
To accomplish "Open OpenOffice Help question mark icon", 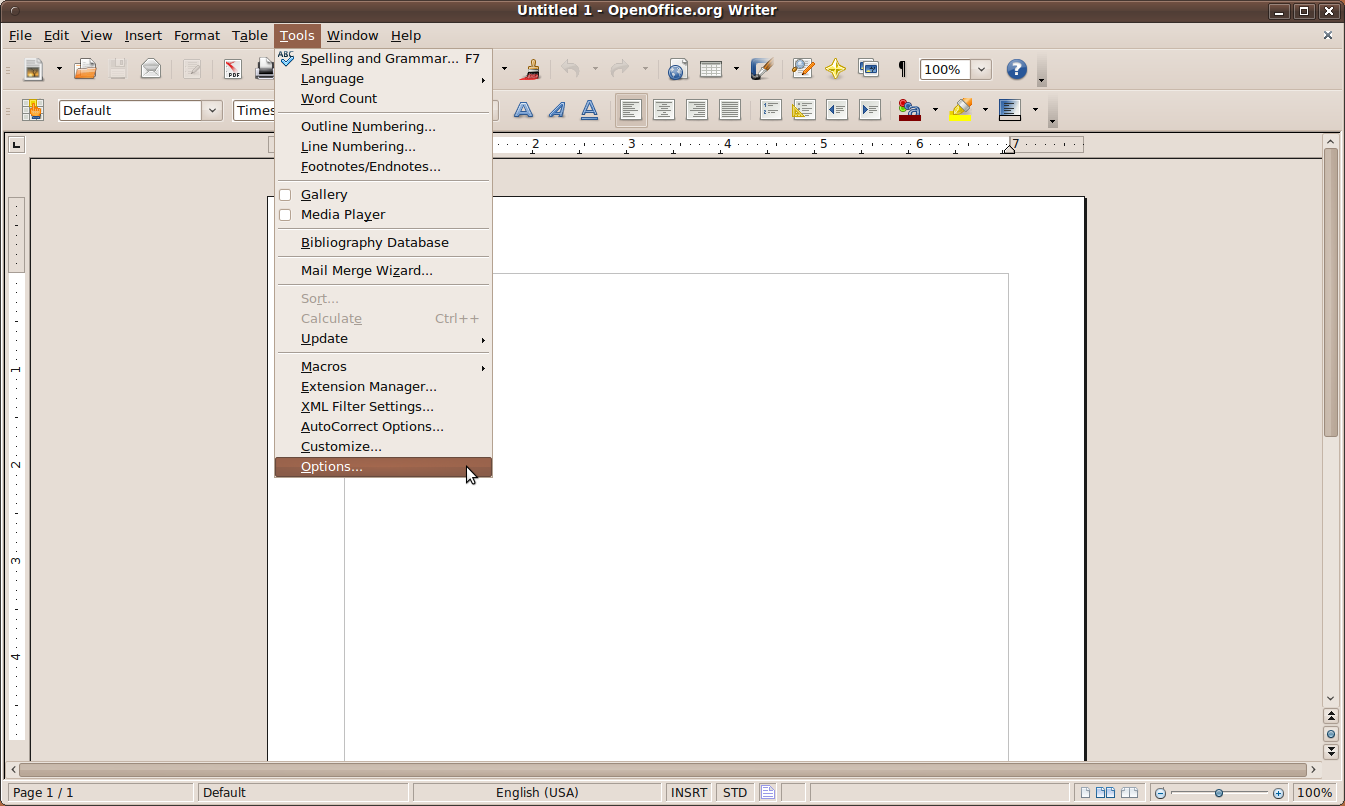I will [x=1016, y=69].
